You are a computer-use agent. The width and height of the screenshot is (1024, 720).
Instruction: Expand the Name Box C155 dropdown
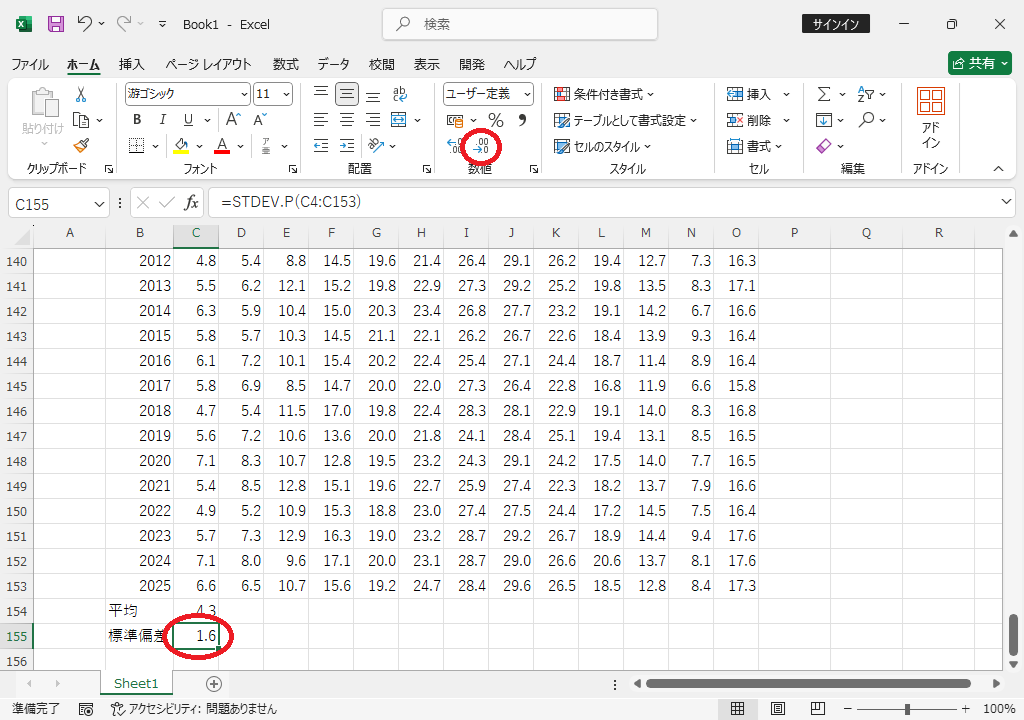[x=99, y=205]
